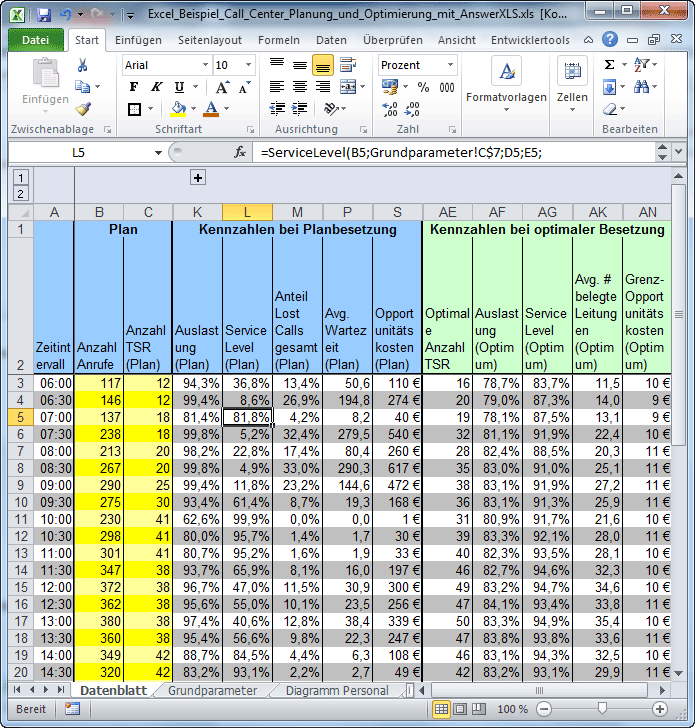Viewport: 695px width, 728px height.
Task: Select cell L5 with value 81,8%
Action: (x=247, y=416)
